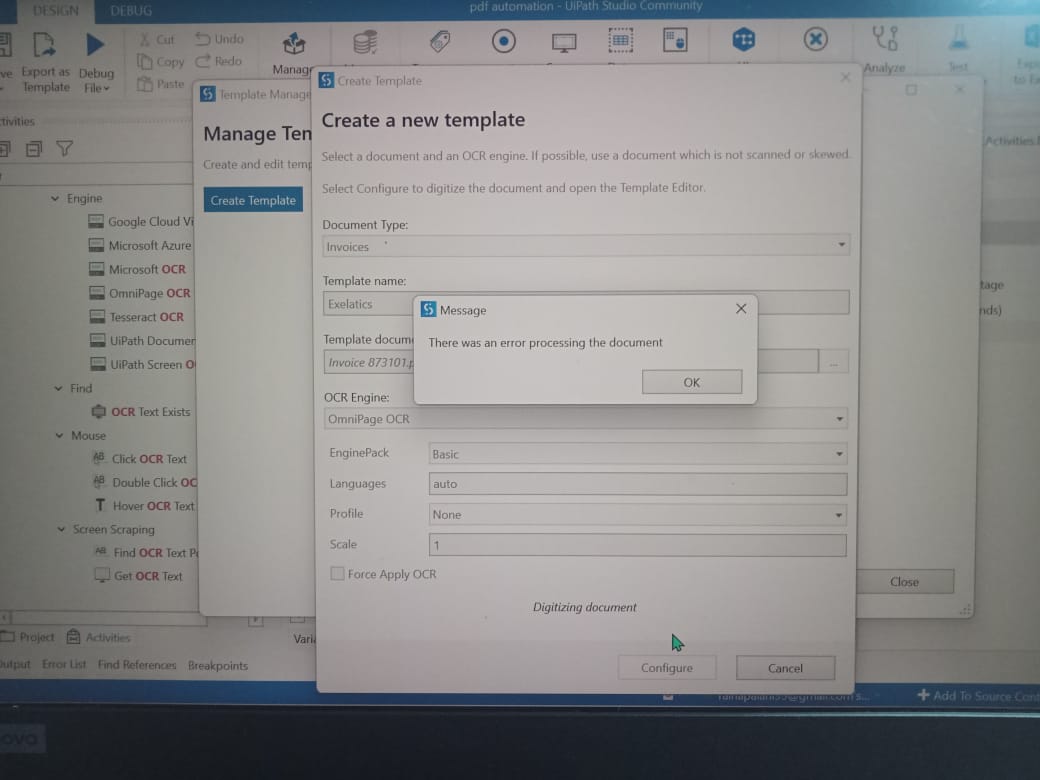Click the Debug File play icon
The height and width of the screenshot is (780, 1040).
pos(96,45)
